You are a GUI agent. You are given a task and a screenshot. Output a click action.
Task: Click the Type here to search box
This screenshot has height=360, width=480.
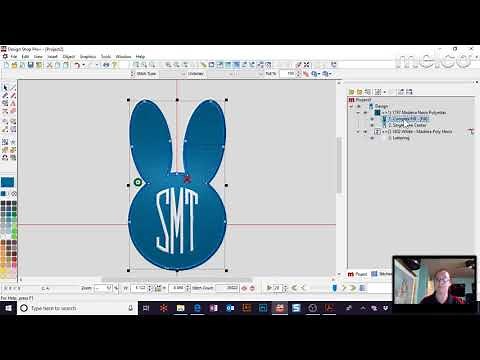click(77, 308)
